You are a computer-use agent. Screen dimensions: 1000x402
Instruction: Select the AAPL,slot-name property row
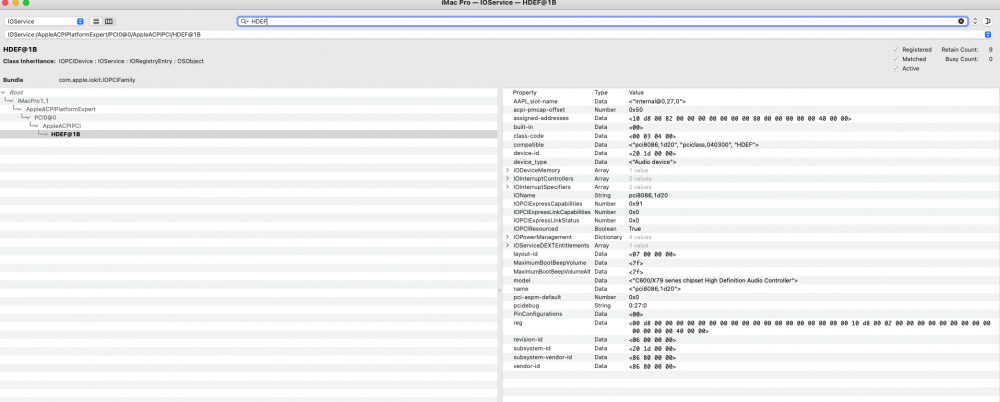pos(751,101)
